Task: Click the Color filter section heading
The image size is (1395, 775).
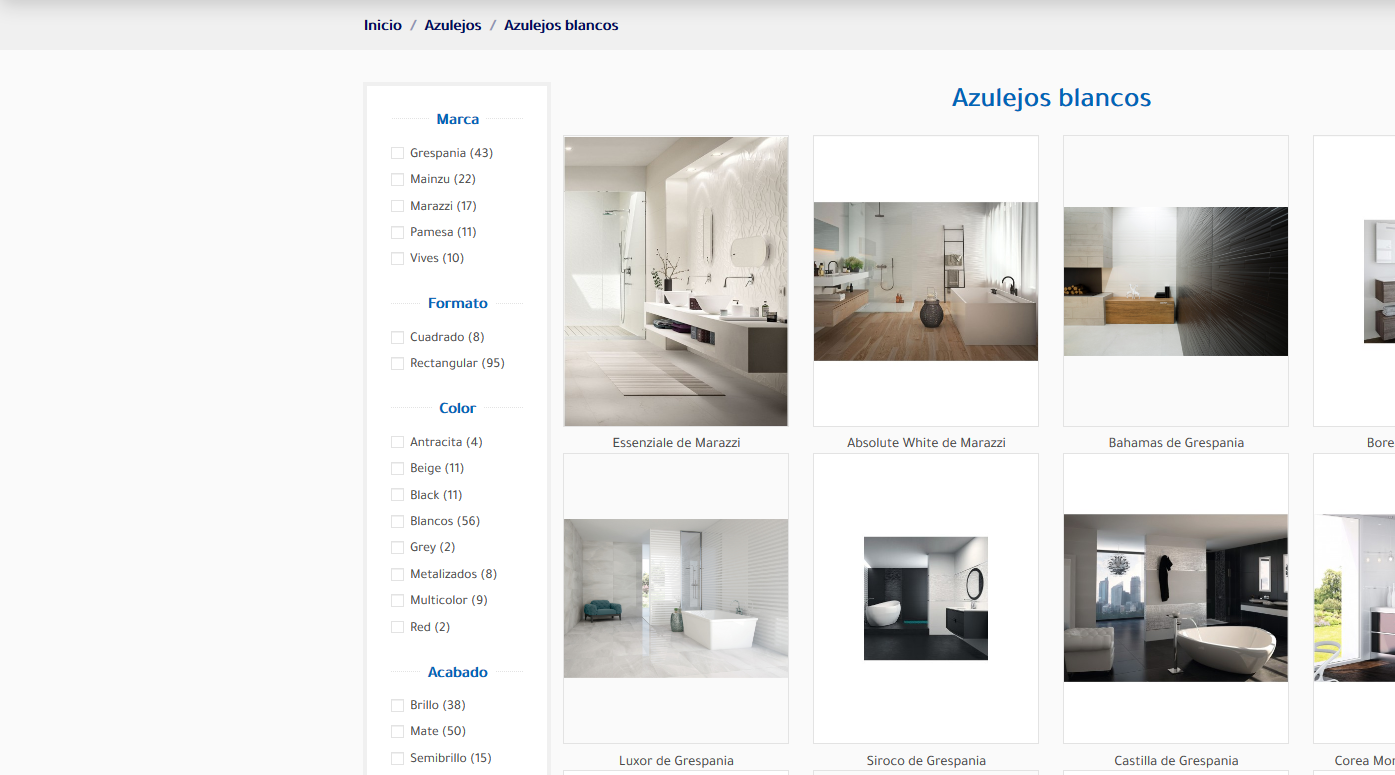Action: click(x=458, y=408)
